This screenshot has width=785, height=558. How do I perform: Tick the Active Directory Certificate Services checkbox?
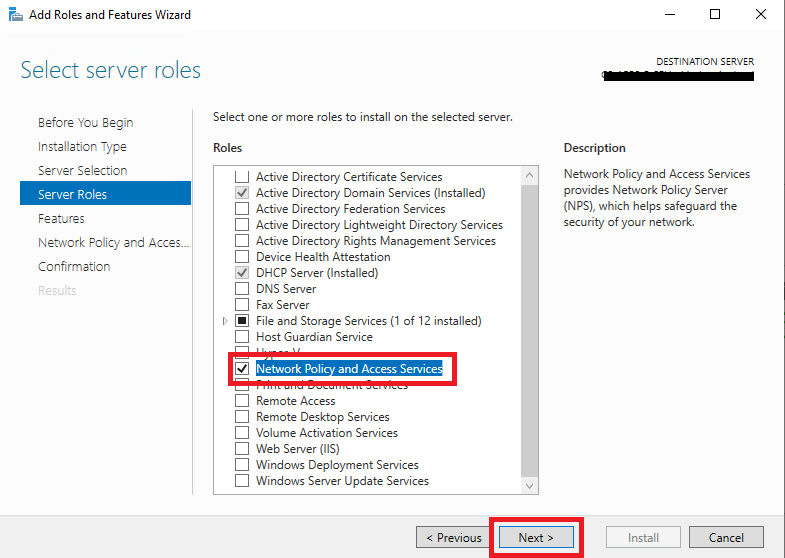tap(242, 177)
